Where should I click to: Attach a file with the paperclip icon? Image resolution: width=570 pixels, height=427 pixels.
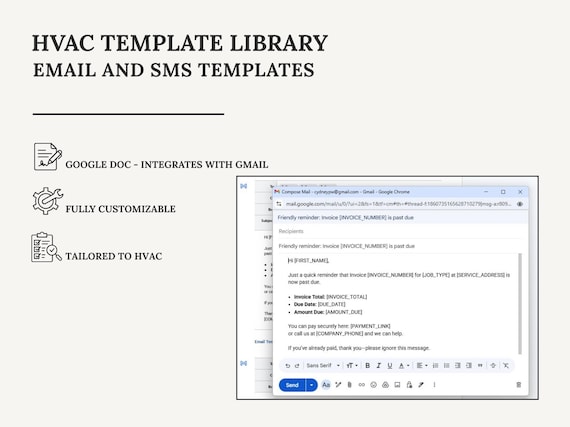pyautogui.click(x=349, y=385)
